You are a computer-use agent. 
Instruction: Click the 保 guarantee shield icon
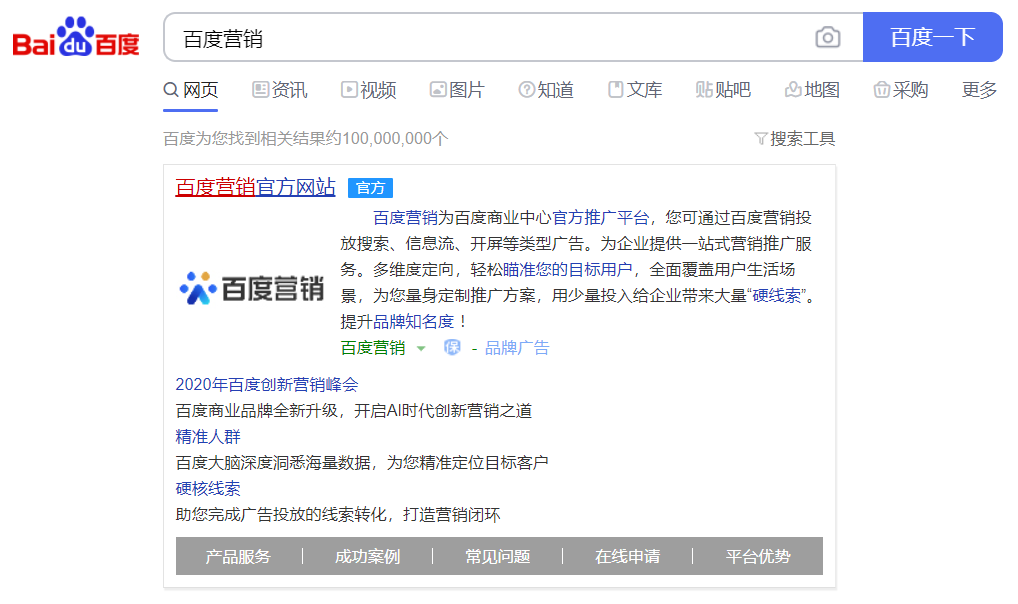[x=452, y=347]
